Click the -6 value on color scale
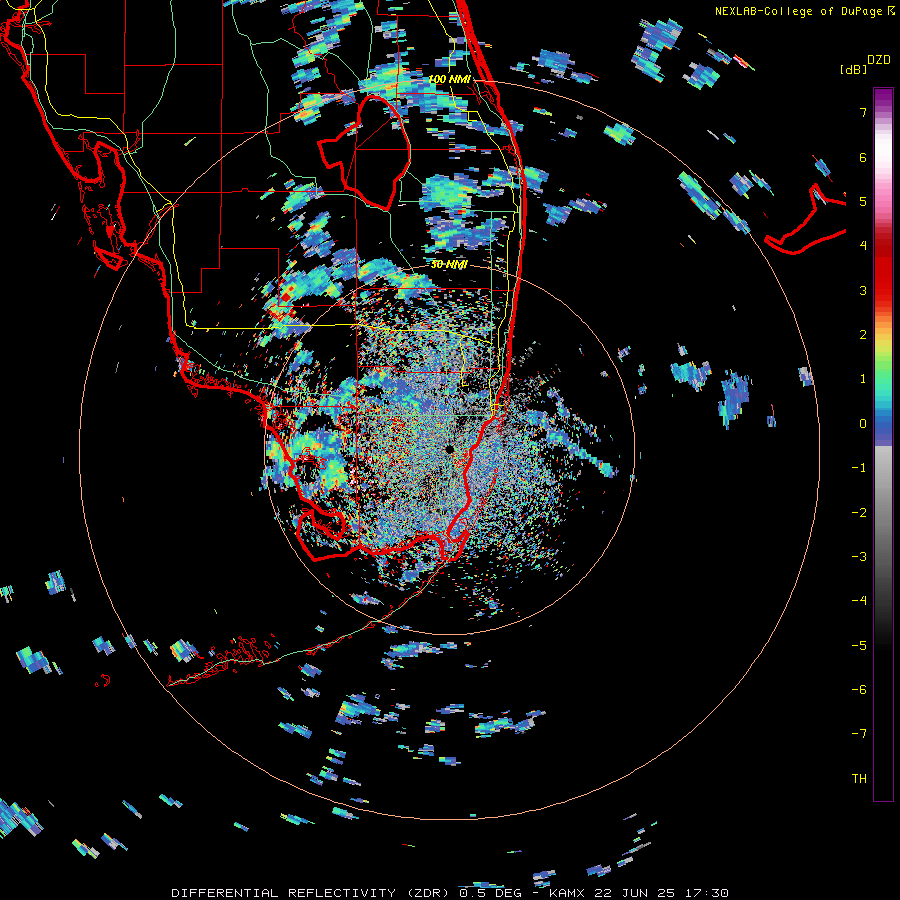 [x=859, y=689]
